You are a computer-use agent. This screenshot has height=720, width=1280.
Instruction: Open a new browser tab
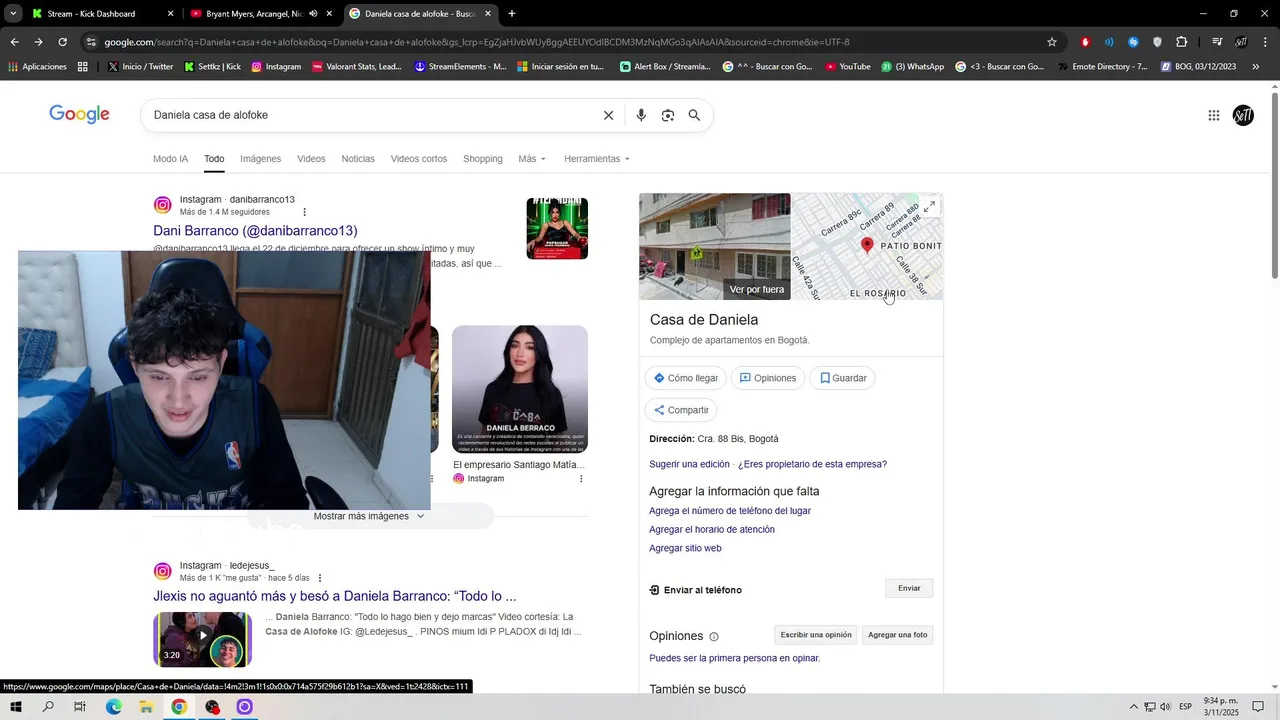coord(512,14)
